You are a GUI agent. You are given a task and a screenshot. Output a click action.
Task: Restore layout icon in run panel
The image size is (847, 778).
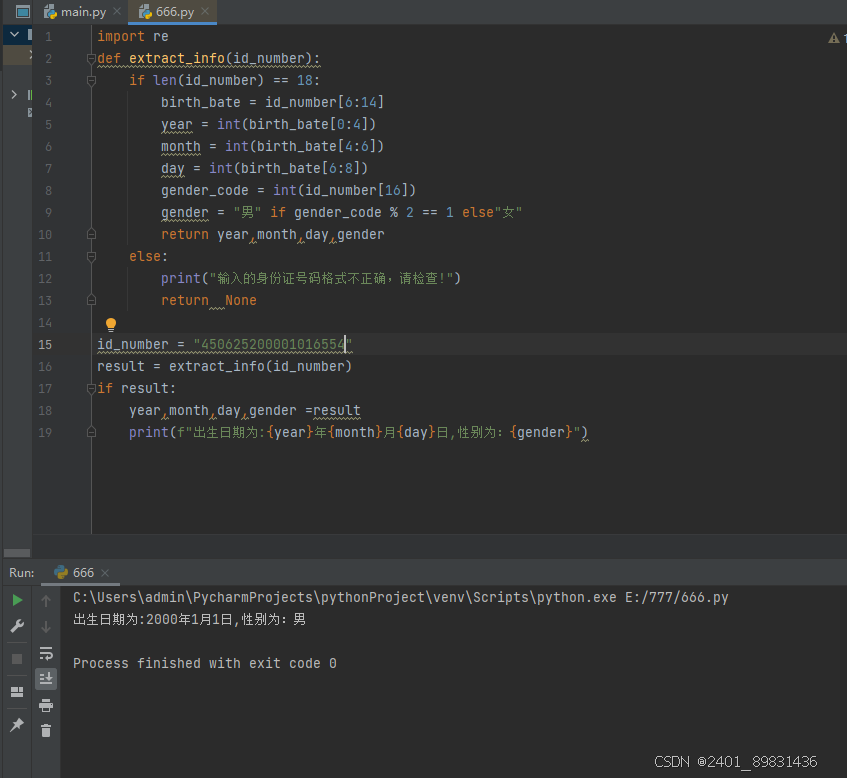(x=17, y=692)
